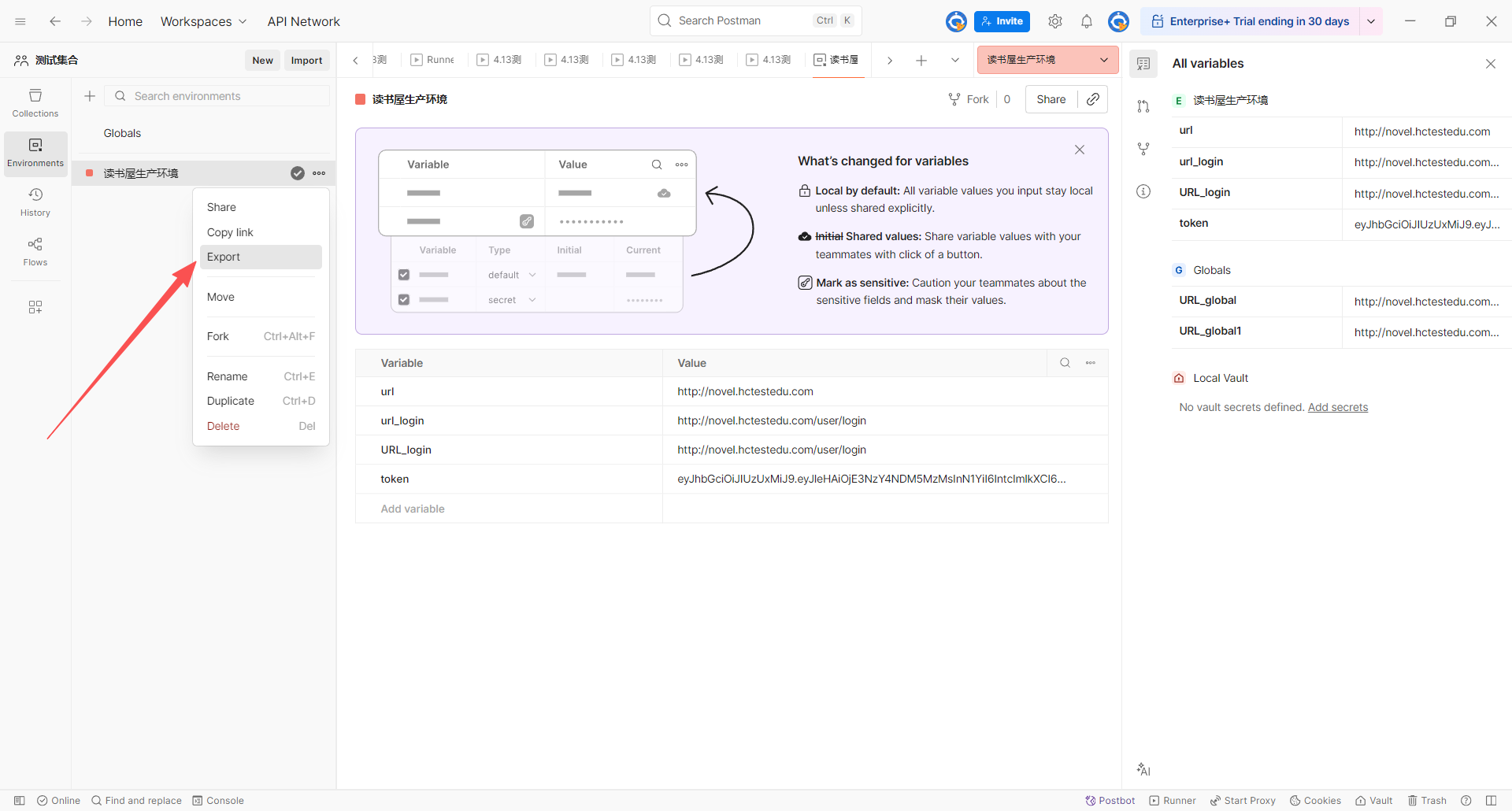Open pull requests icon in right sidebar
Screen dimensions: 1512x811
[x=1143, y=106]
